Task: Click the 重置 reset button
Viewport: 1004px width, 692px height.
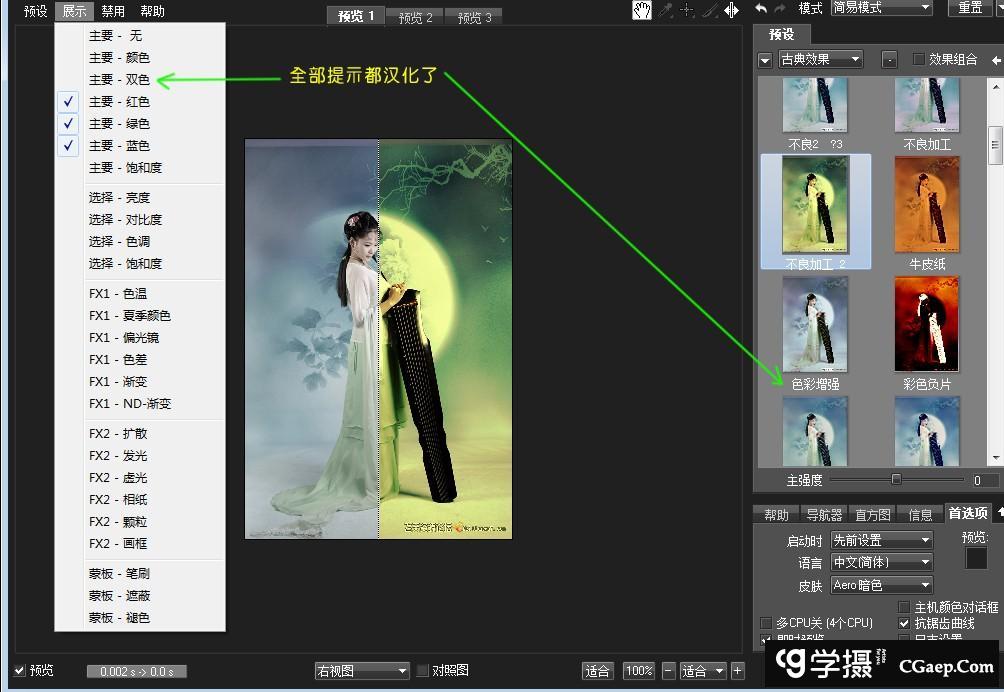Action: pyautogui.click(x=970, y=8)
